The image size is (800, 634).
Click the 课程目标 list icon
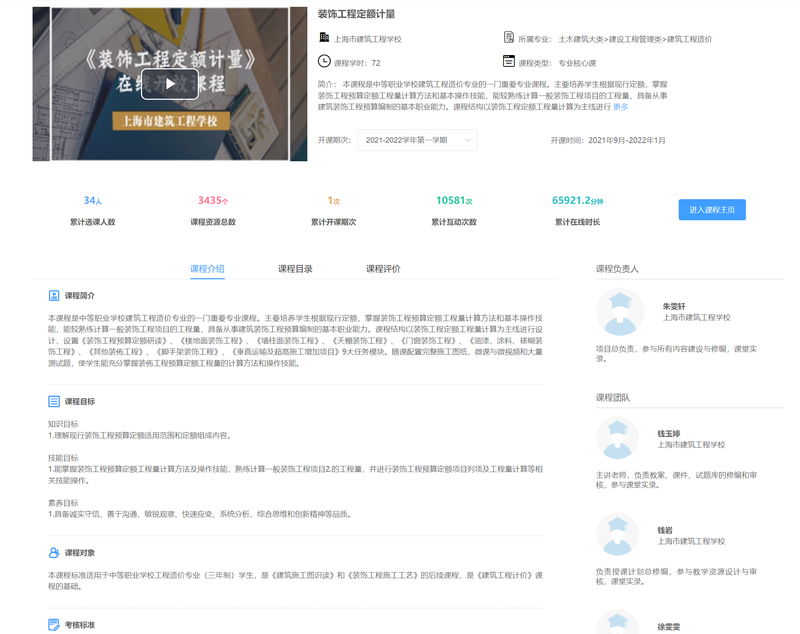[x=54, y=401]
